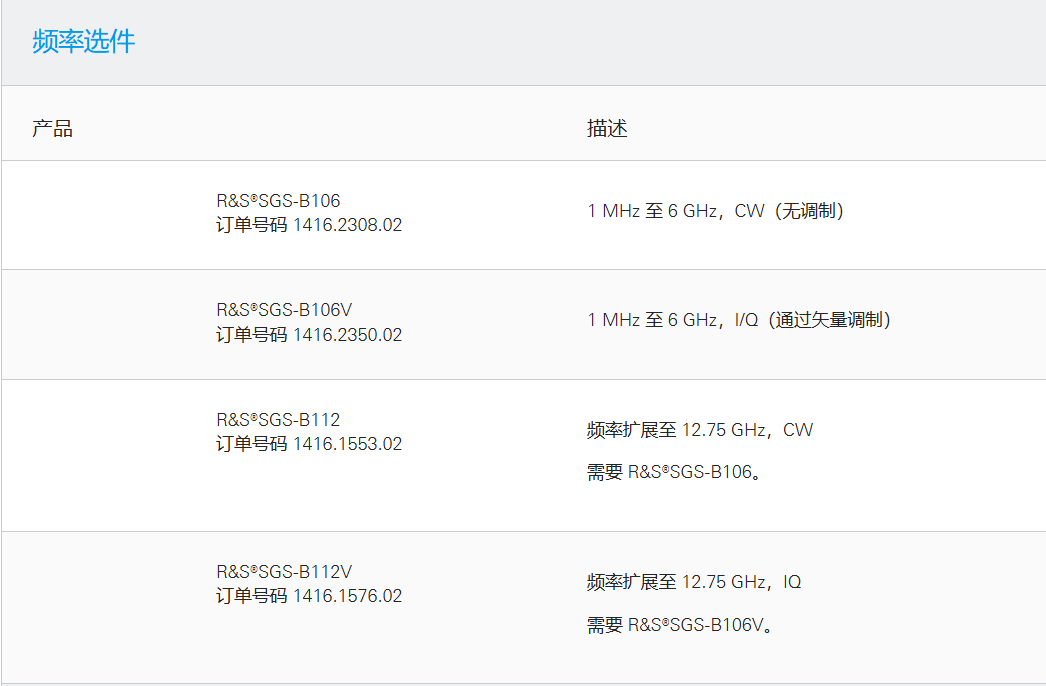Click 订单号码 label in the B112V row

tap(251, 596)
